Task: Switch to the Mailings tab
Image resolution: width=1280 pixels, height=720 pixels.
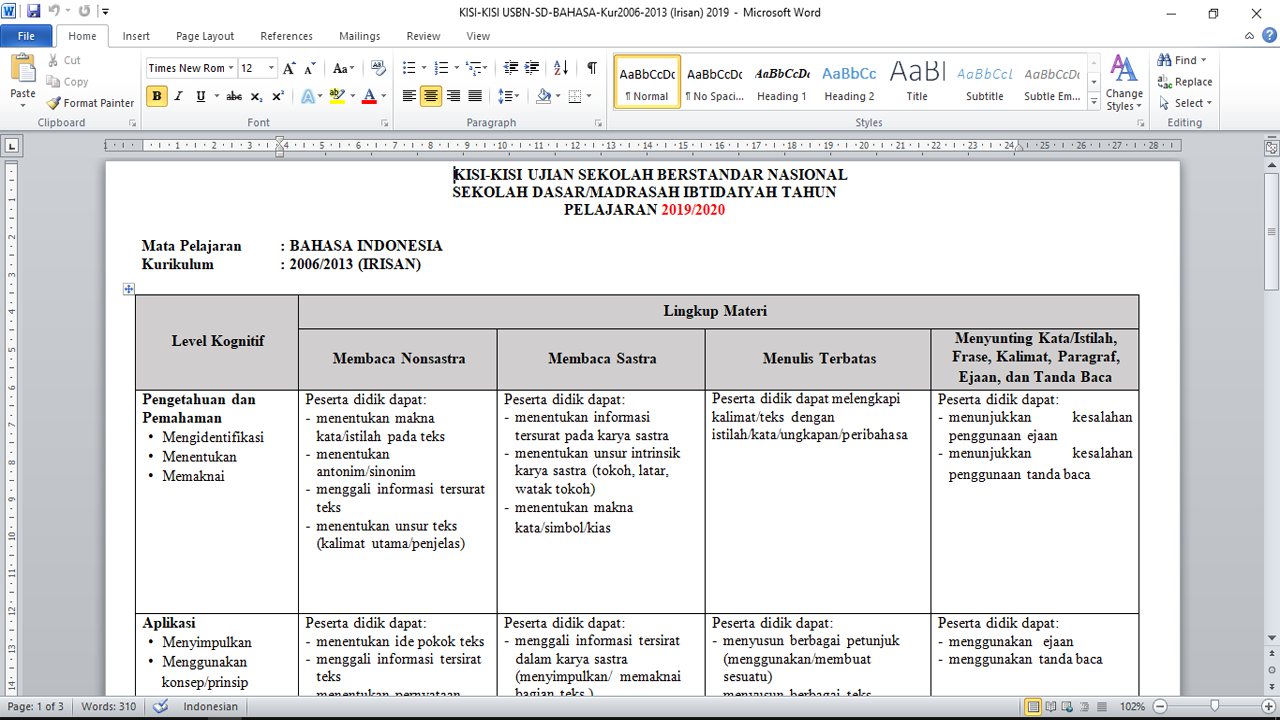Action: [x=359, y=36]
